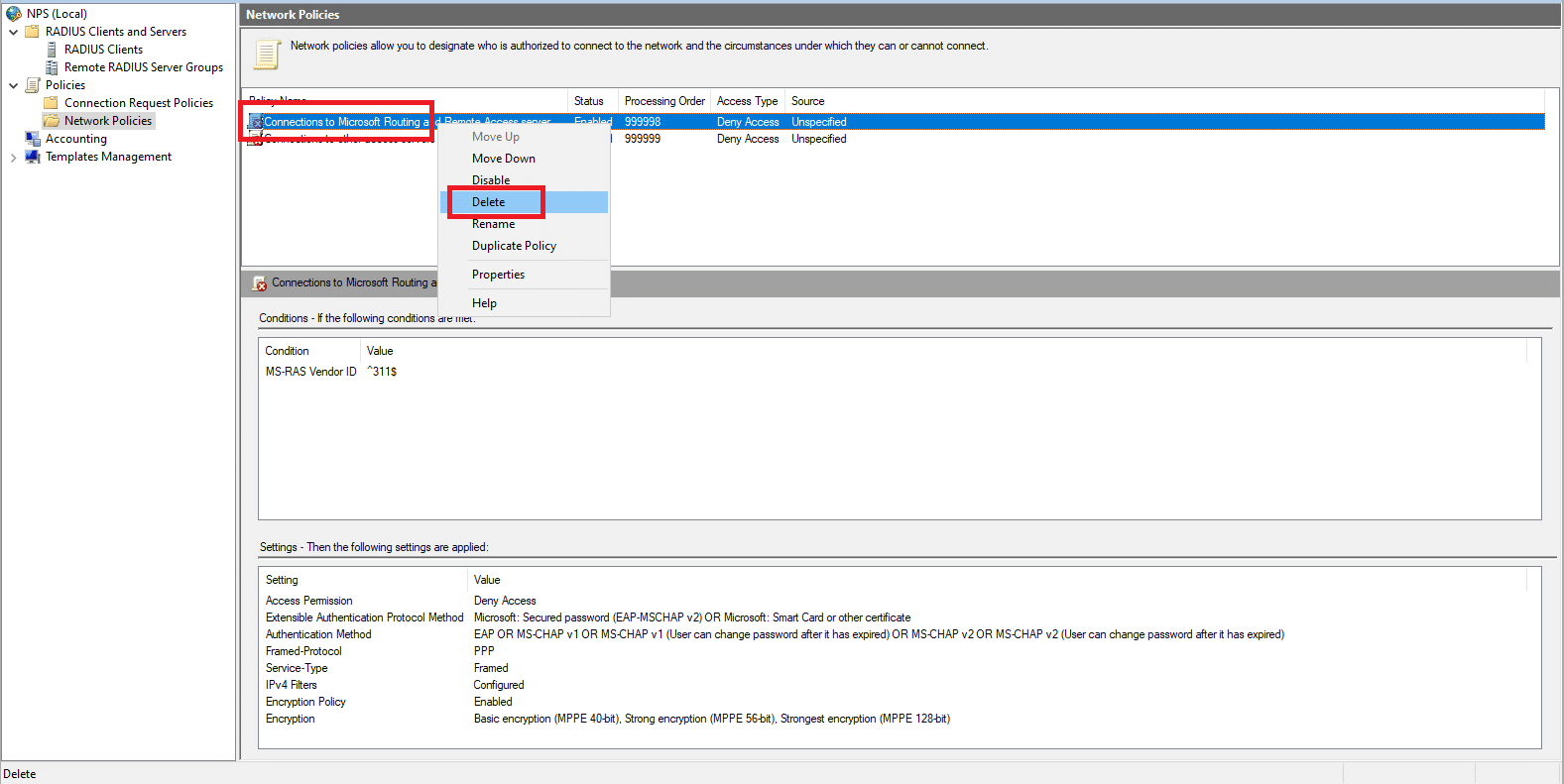This screenshot has height=784, width=1564.
Task: Select the policy row with order 999999
Action: [694, 140]
